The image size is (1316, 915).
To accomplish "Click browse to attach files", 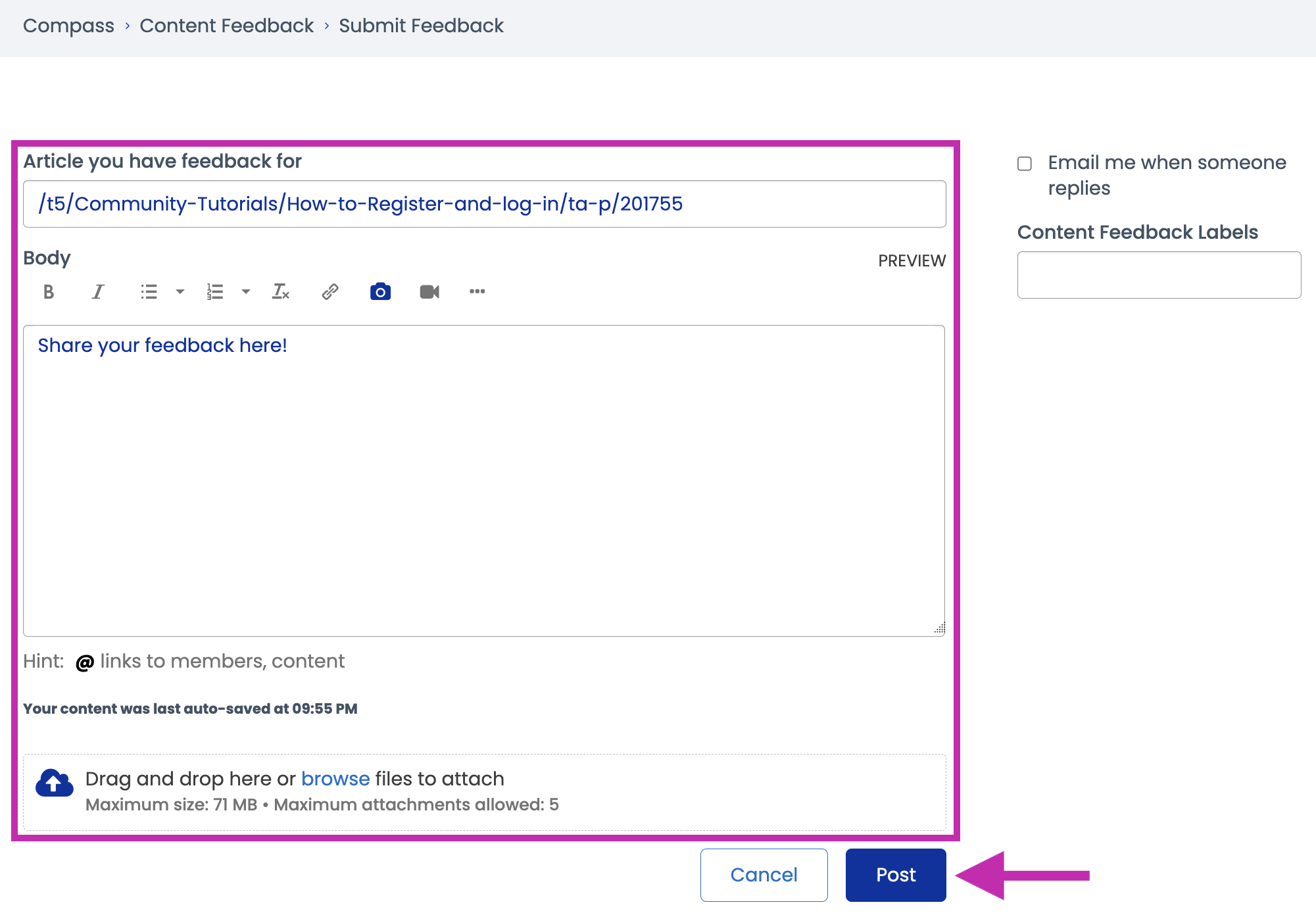I will tap(335, 778).
